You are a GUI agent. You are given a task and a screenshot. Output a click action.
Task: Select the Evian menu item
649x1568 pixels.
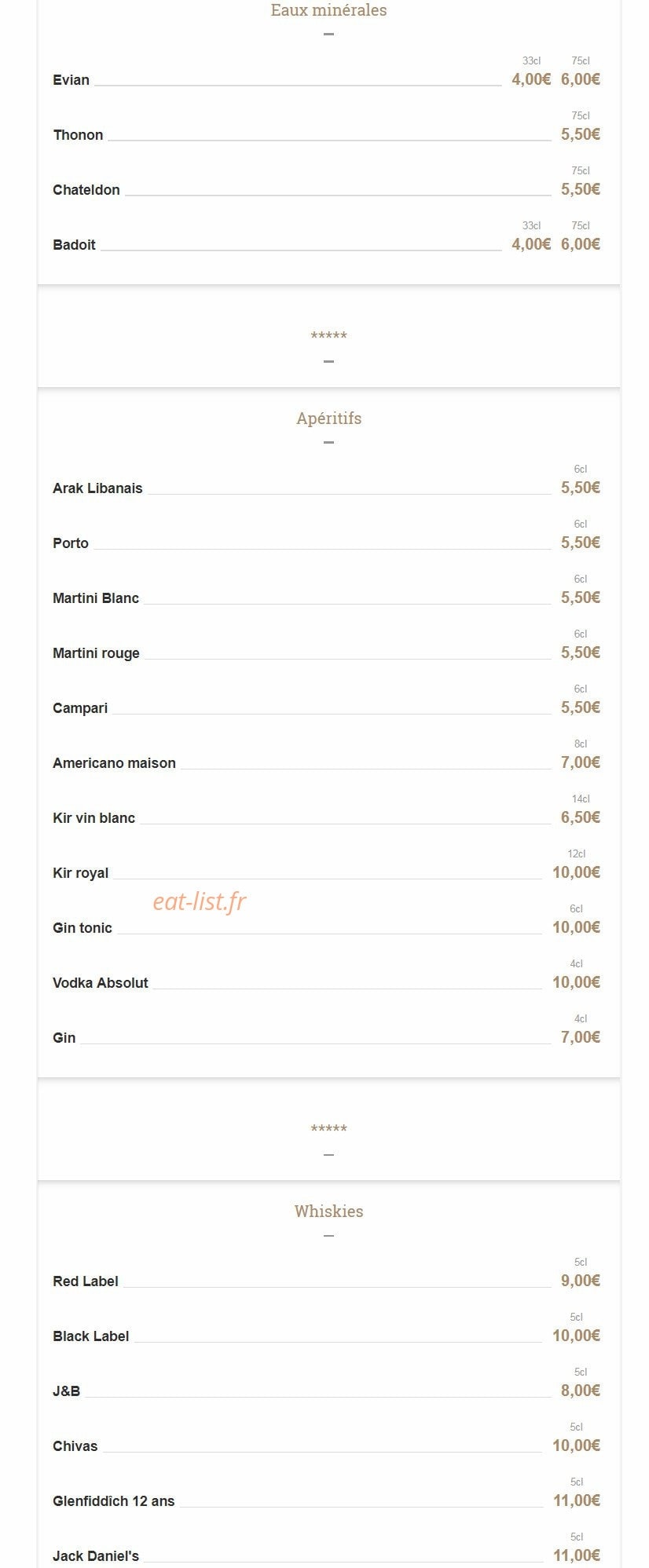coord(71,80)
